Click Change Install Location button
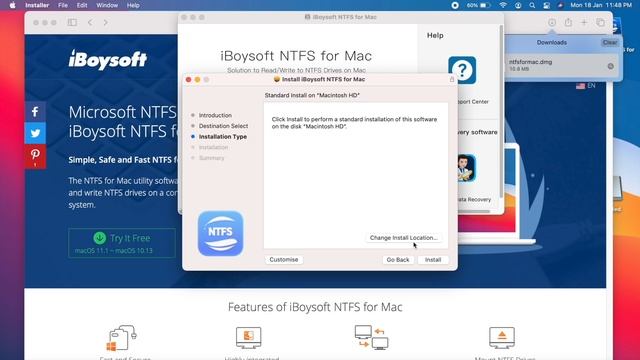The height and width of the screenshot is (360, 640). (x=403, y=238)
